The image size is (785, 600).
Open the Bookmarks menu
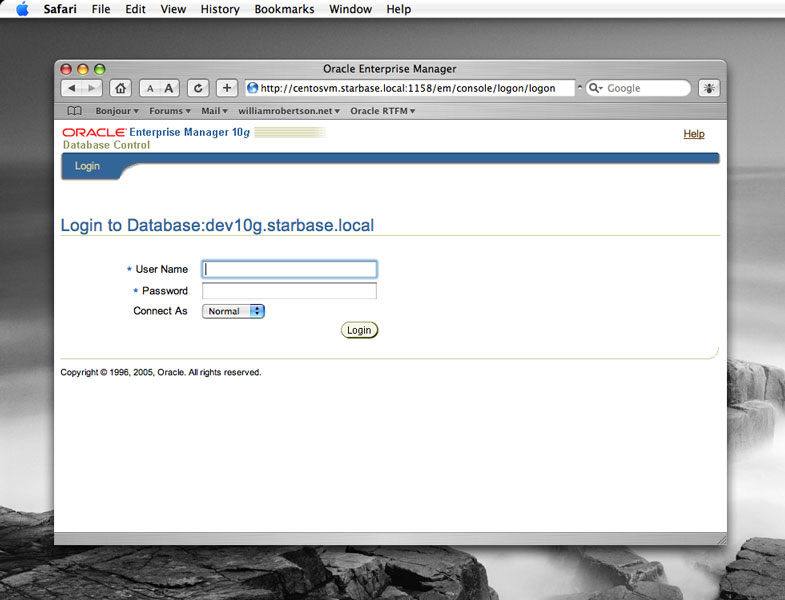pos(284,9)
